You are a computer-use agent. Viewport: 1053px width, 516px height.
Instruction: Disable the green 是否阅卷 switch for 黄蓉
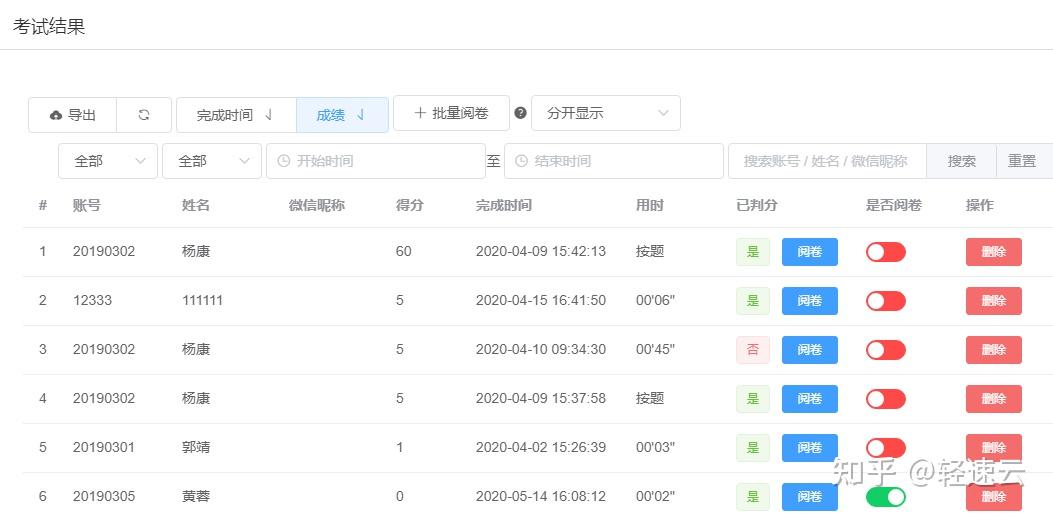885,497
